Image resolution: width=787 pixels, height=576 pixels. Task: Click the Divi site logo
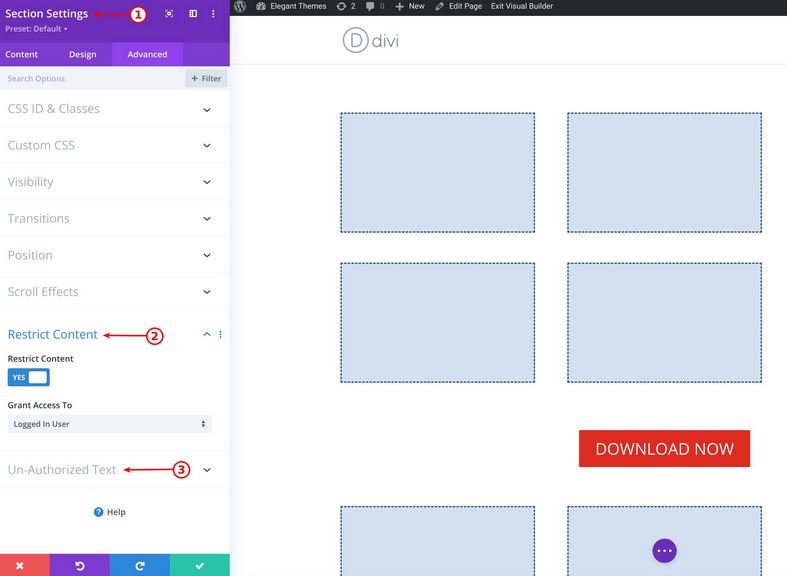click(x=370, y=41)
